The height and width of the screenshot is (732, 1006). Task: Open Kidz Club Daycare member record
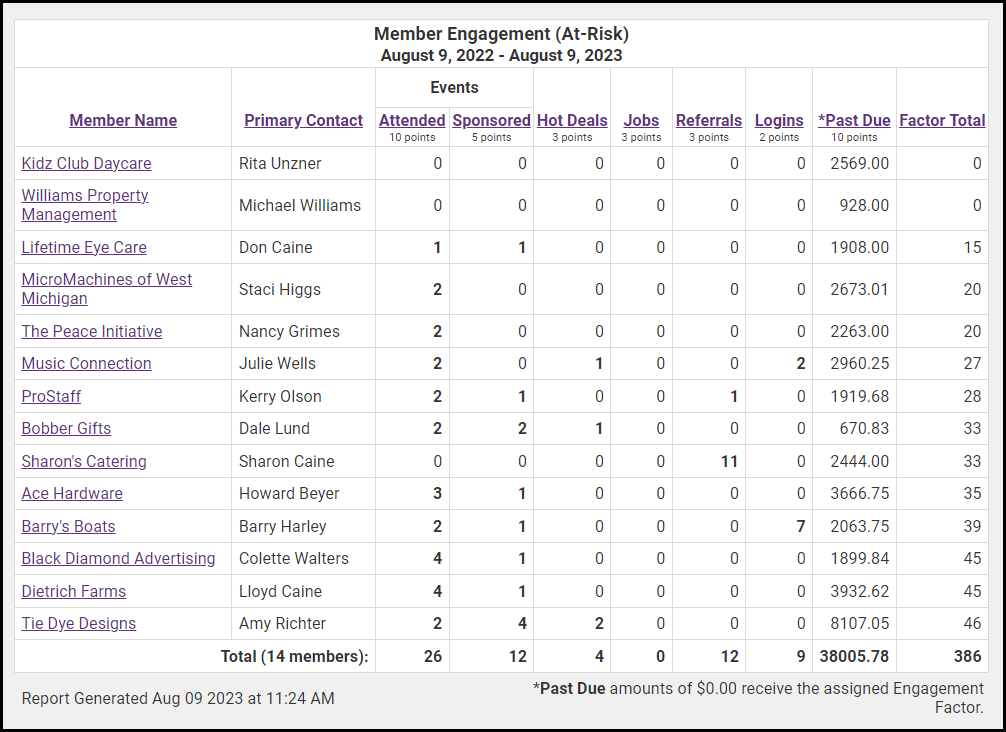[x=86, y=163]
